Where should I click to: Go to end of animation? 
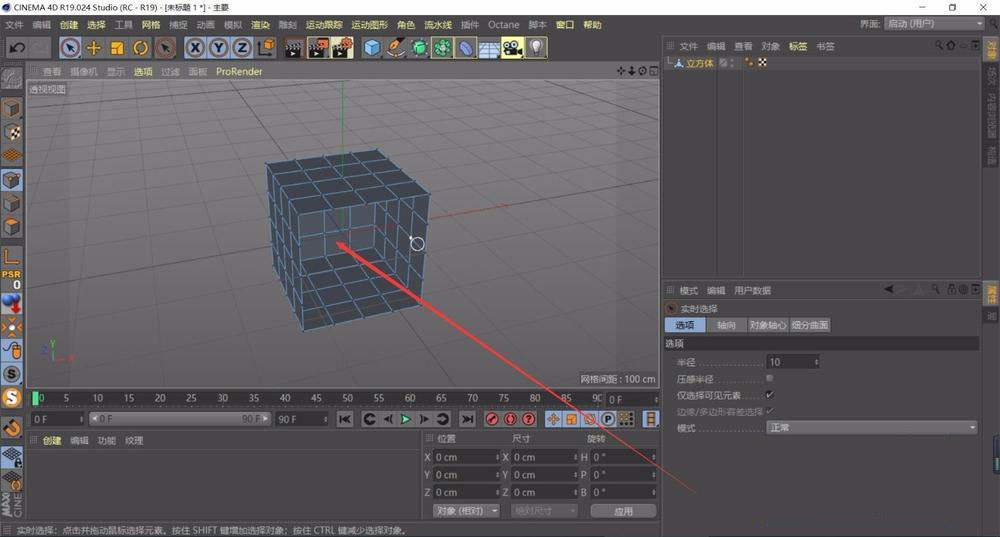point(467,419)
